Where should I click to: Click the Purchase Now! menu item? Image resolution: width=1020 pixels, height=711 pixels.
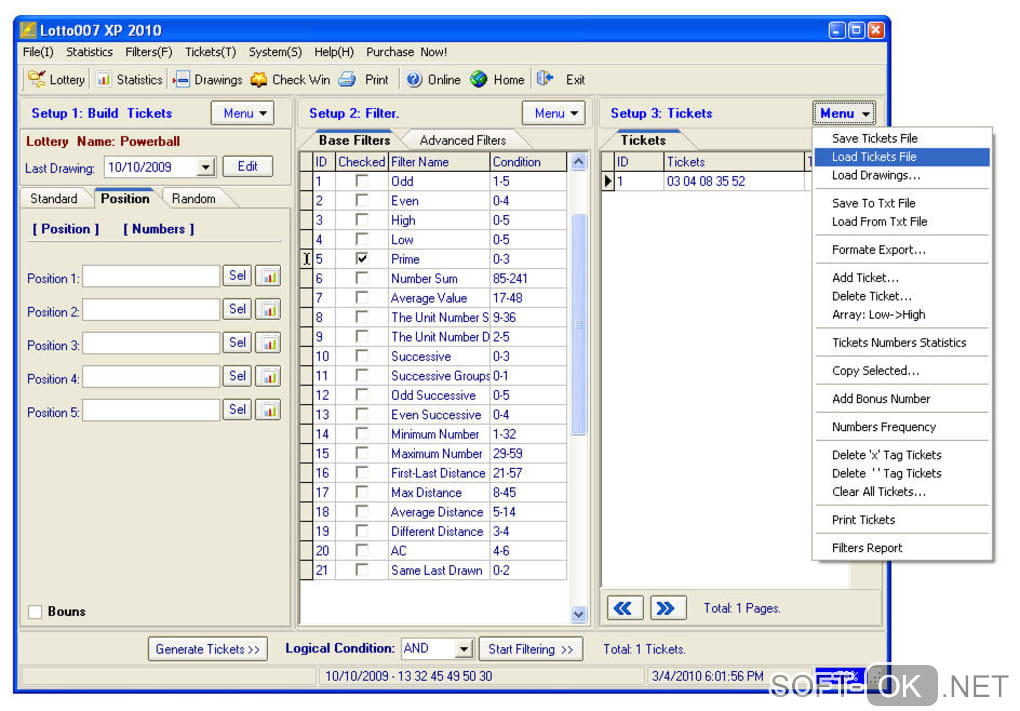(406, 52)
